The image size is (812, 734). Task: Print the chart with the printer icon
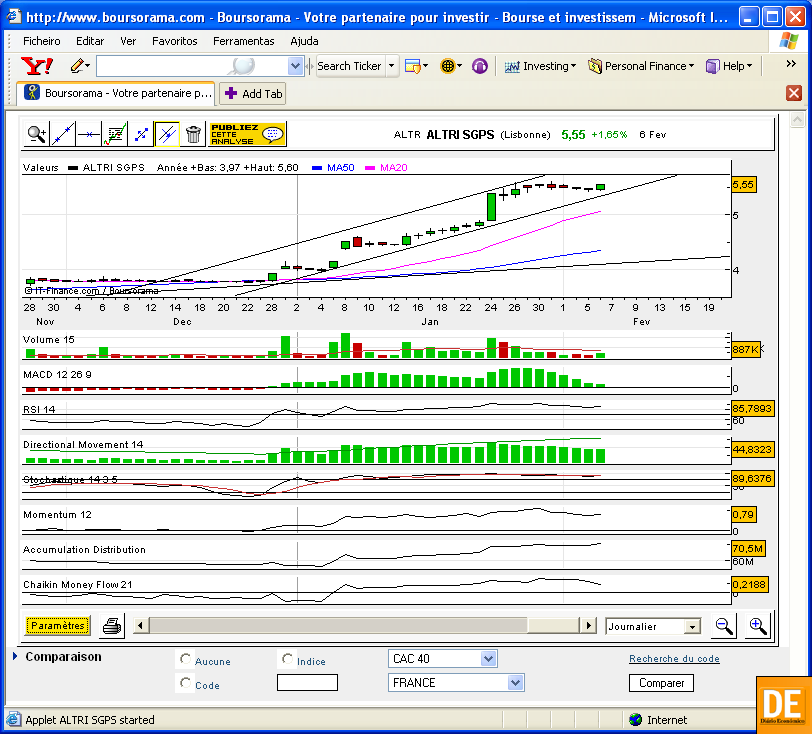[112, 626]
